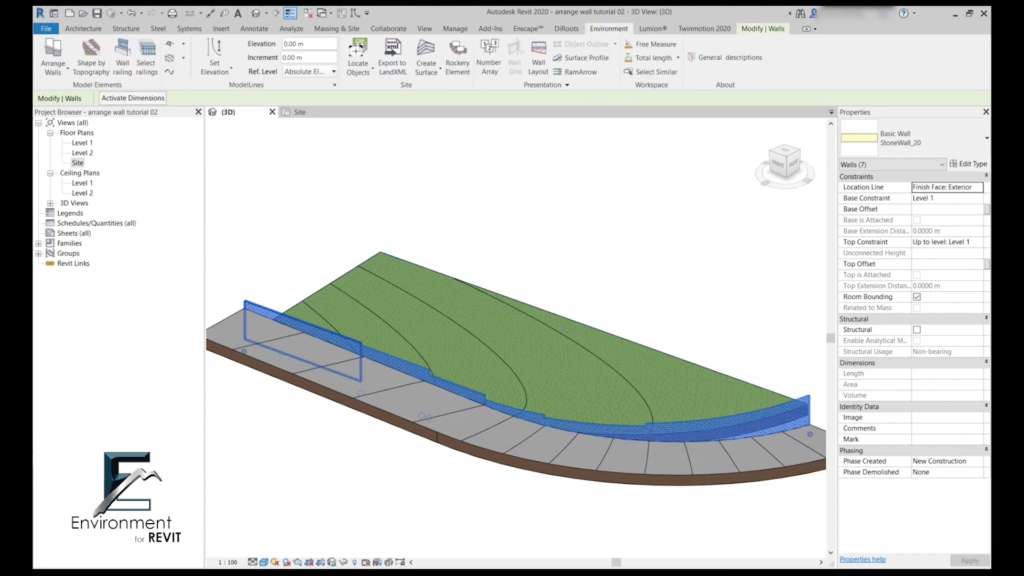Open the Architecture ribbon tab
The image size is (1024, 576).
(83, 29)
